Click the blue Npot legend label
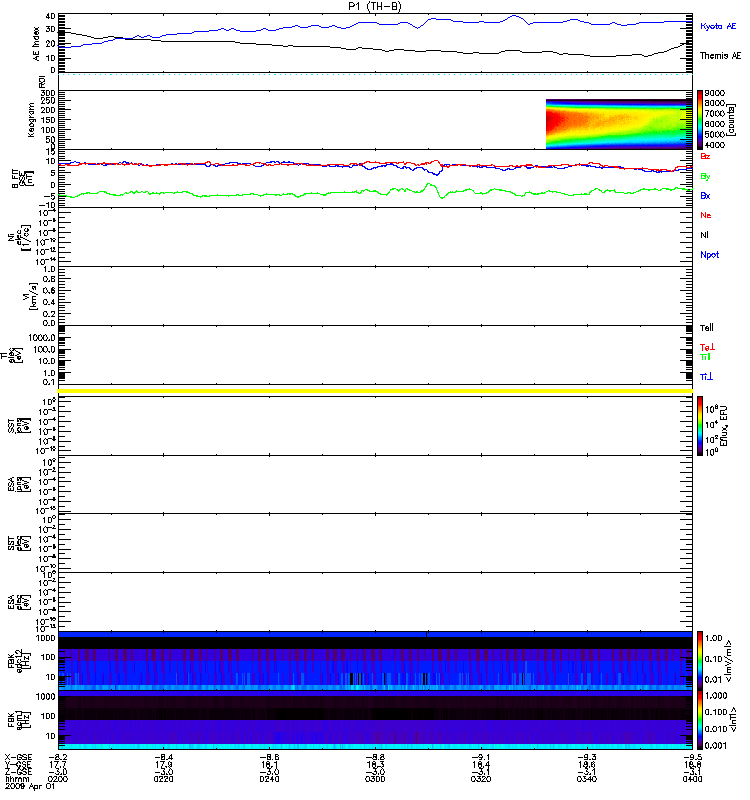750x800 pixels. [x=709, y=255]
